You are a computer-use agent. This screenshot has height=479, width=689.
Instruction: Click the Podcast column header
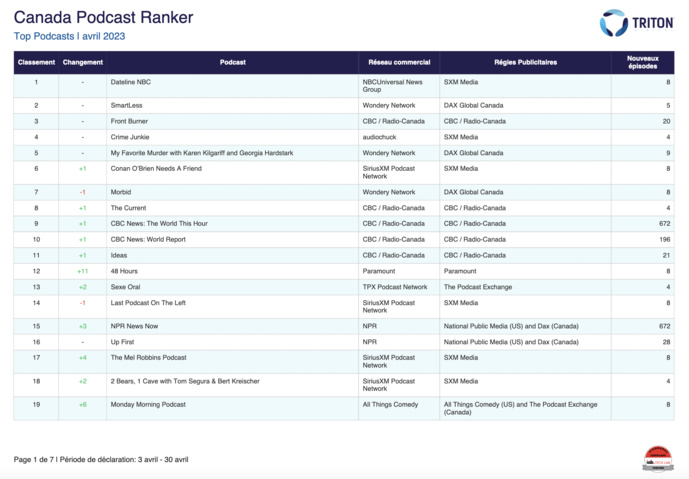click(232, 62)
